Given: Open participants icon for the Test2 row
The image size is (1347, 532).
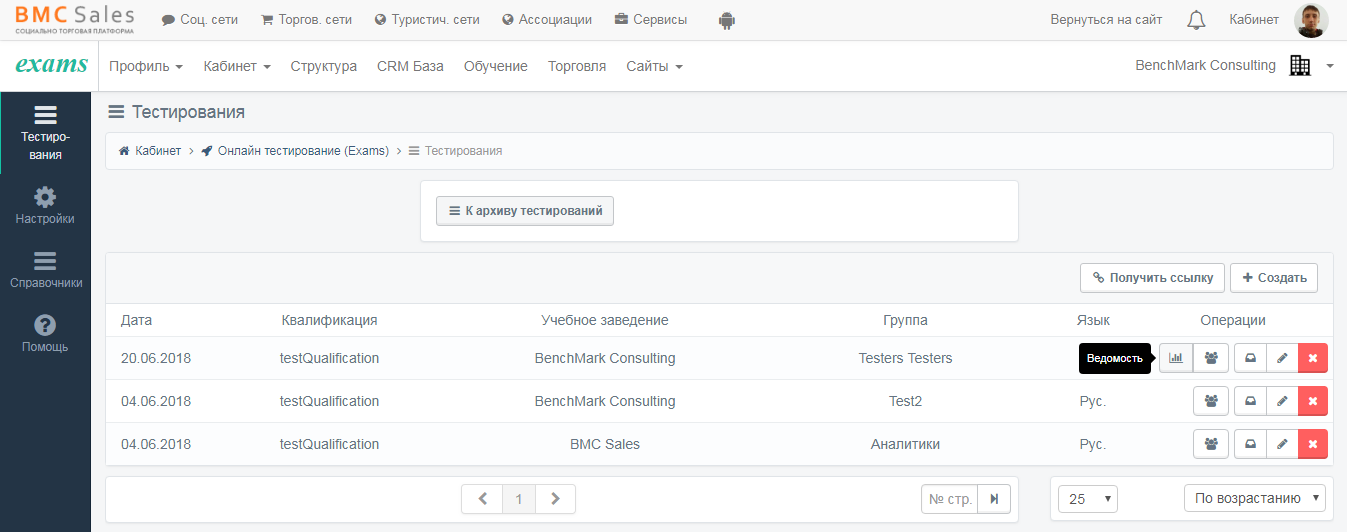Looking at the screenshot, I should (1211, 401).
